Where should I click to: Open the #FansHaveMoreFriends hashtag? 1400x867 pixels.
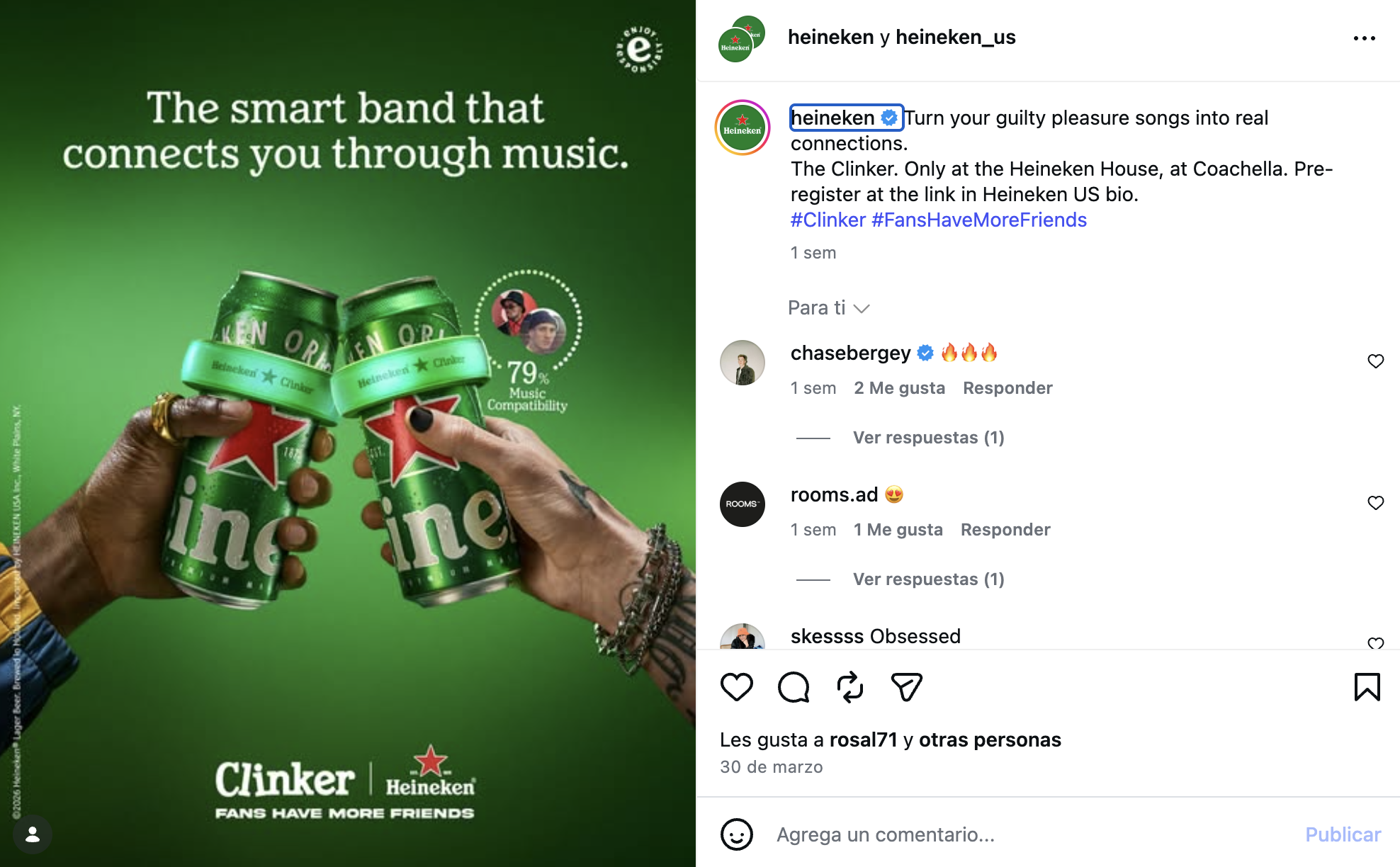point(978,220)
